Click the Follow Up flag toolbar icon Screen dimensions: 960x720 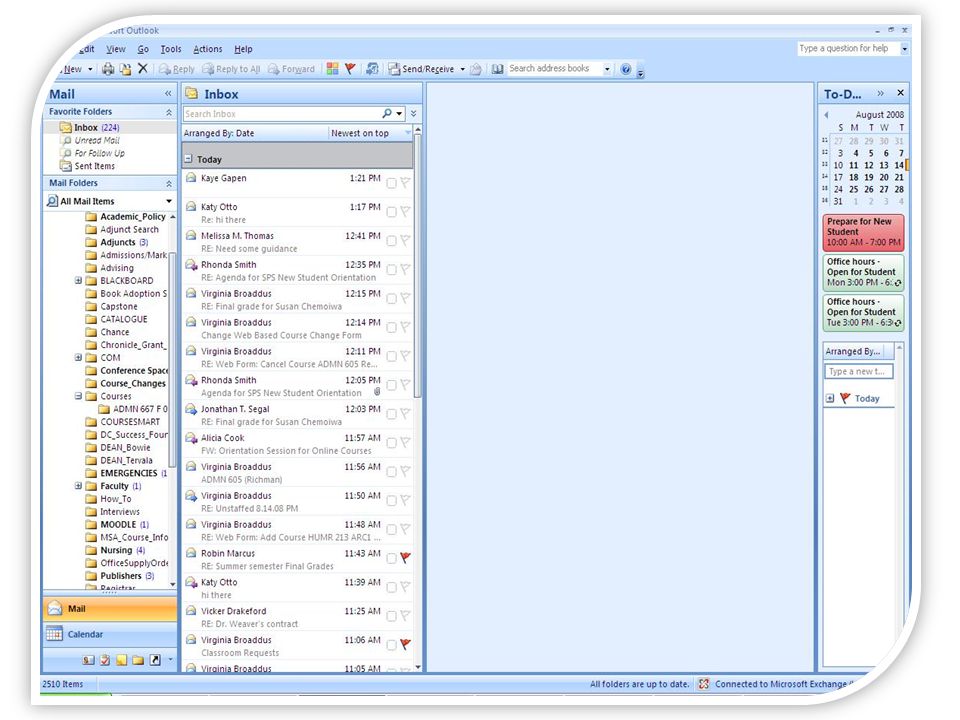(350, 69)
